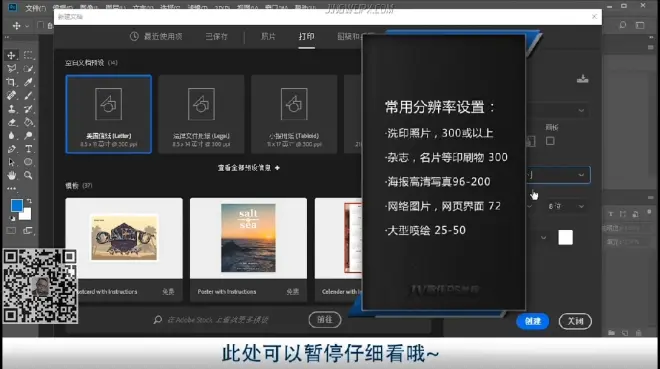Click the Move tool icon in options bar
660x369 pixels.
(x=16, y=26)
